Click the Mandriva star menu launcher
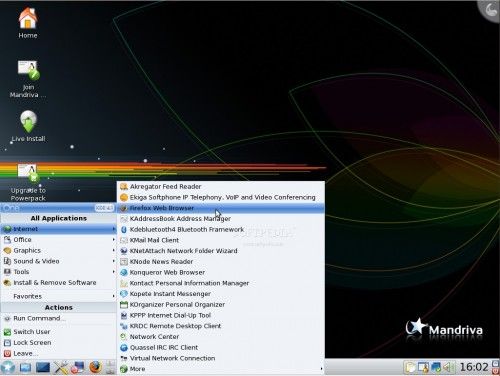This screenshot has height=376, width=500. [x=8, y=367]
